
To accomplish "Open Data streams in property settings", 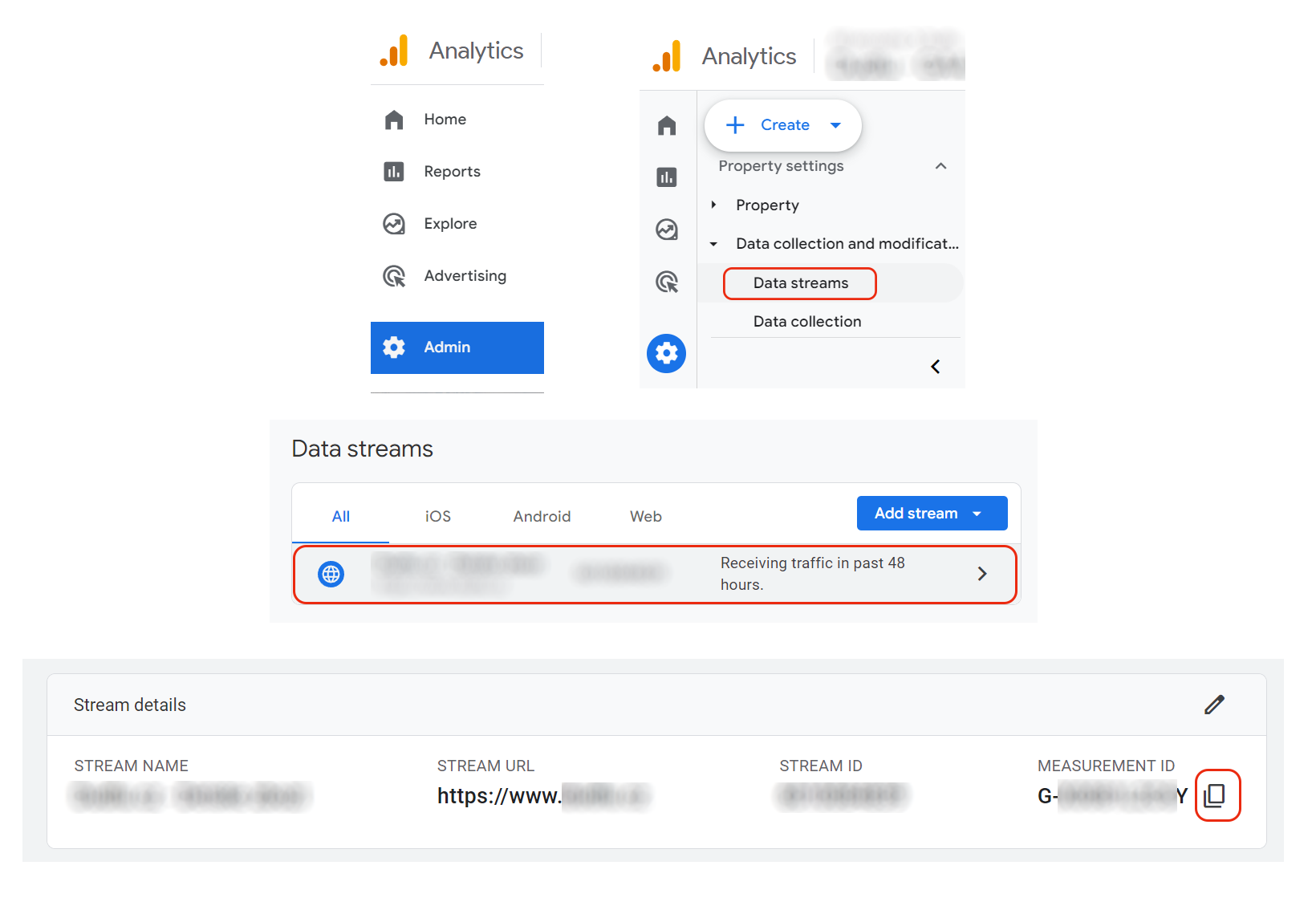I will coord(800,283).
